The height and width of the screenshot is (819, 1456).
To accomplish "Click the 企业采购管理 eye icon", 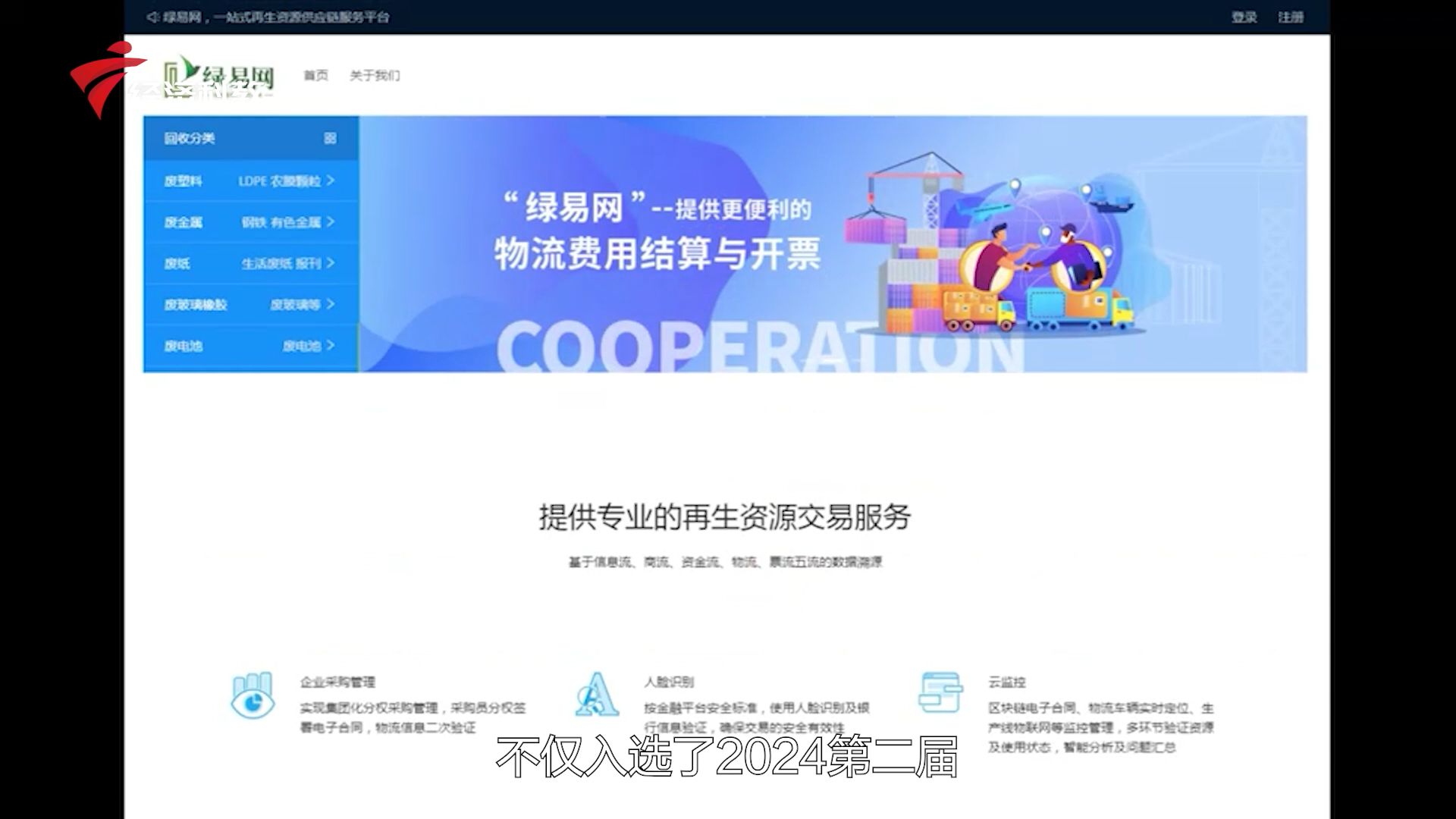I will pyautogui.click(x=253, y=695).
